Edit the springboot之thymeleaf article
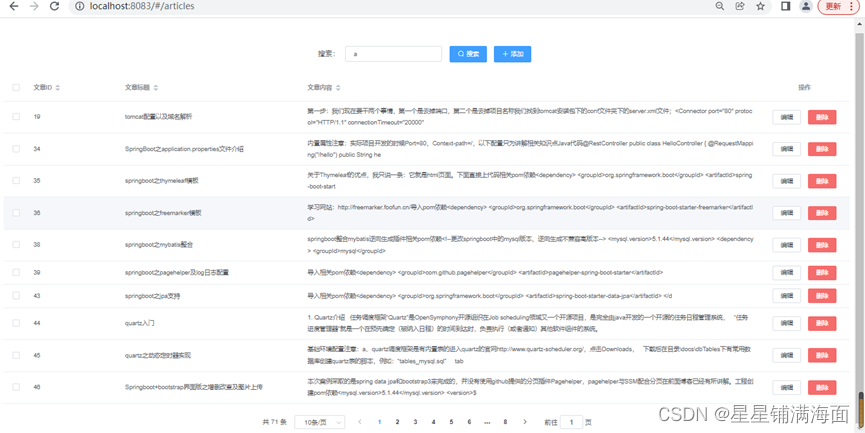Viewport: 865px width, 433px height. [x=787, y=181]
